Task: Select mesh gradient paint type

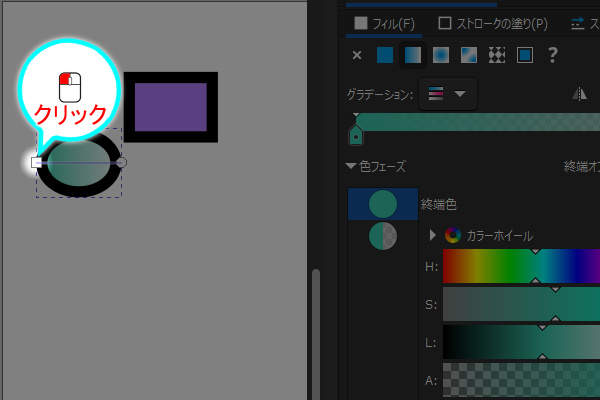Action: pyautogui.click(x=469, y=55)
